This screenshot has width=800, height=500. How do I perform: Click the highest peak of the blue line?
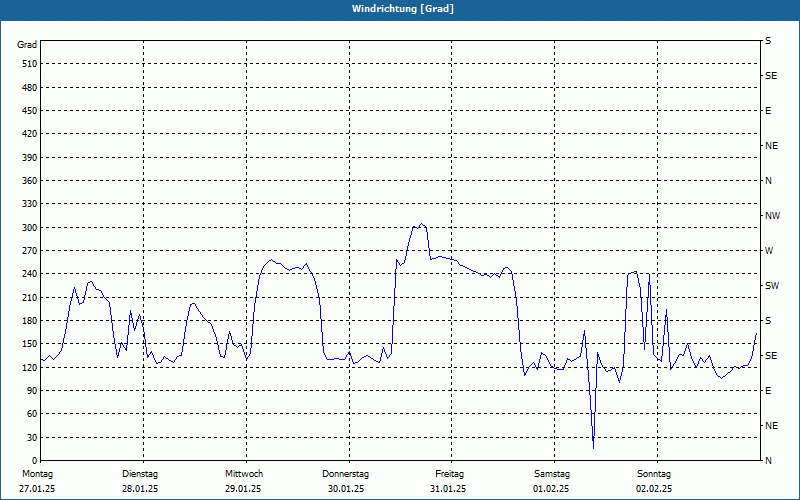click(422, 224)
